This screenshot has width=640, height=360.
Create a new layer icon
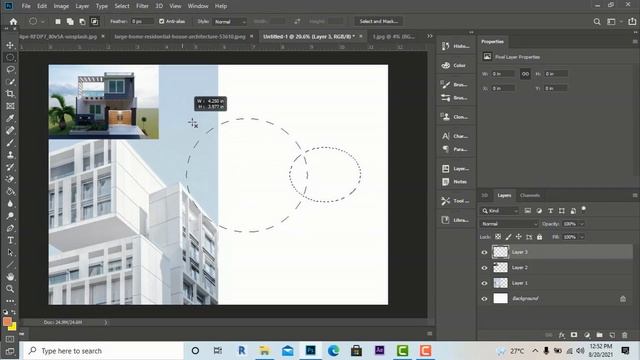[x=612, y=335]
